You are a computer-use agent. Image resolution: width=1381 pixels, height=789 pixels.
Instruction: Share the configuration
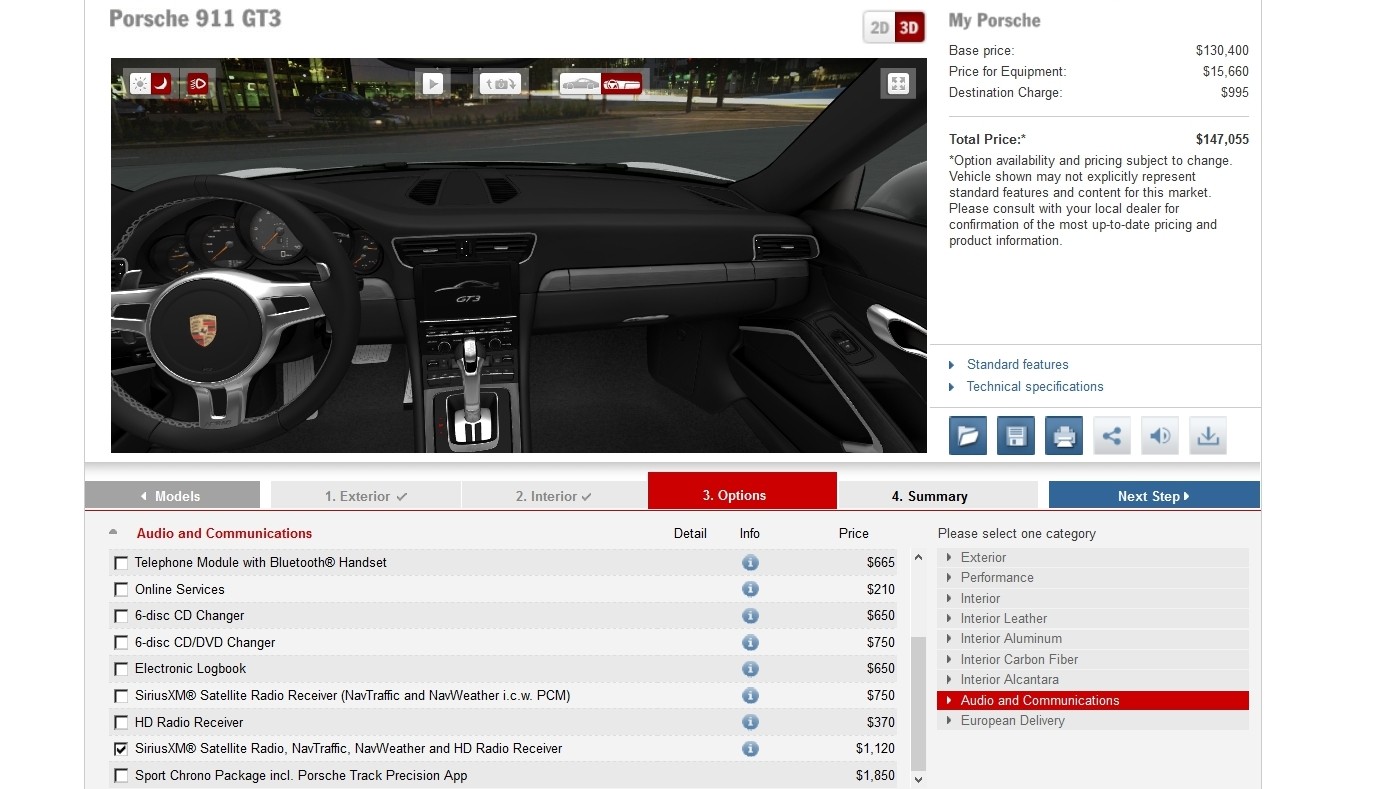point(1112,436)
